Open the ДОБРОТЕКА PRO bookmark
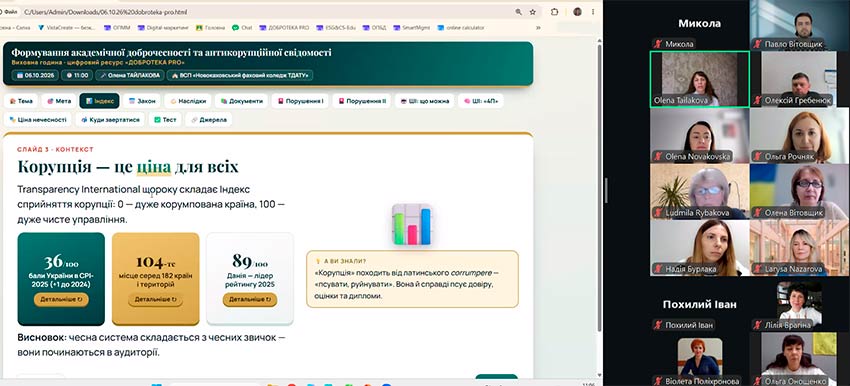This screenshot has height=386, width=850. [x=284, y=28]
